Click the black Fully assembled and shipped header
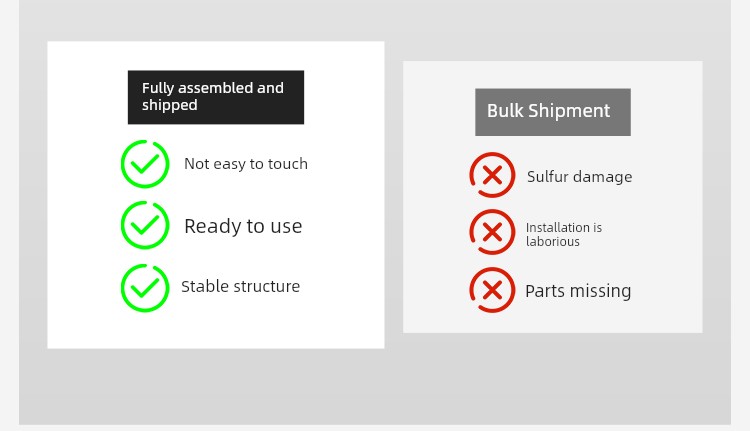The width and height of the screenshot is (750, 431). click(x=216, y=97)
